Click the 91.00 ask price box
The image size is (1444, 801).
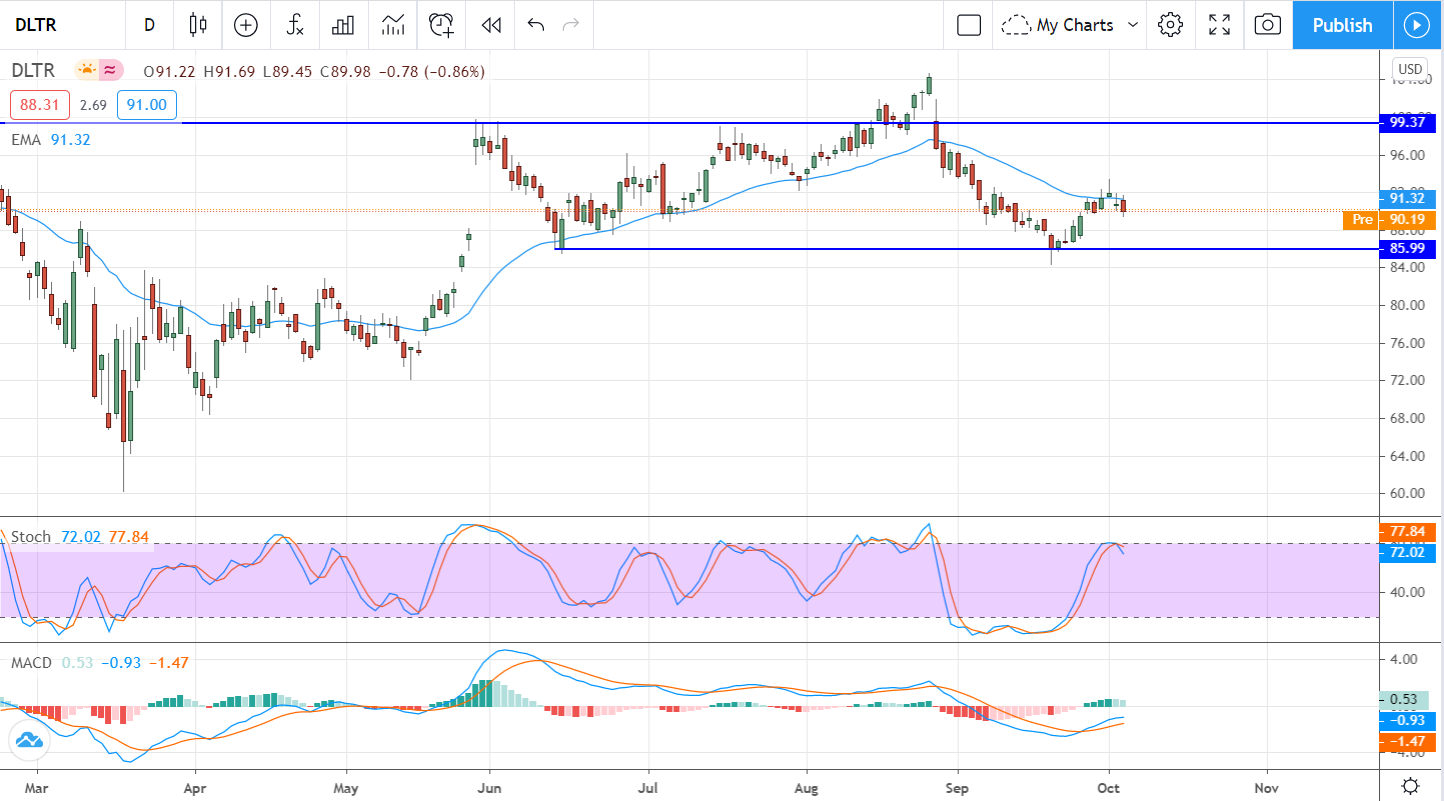pos(146,104)
